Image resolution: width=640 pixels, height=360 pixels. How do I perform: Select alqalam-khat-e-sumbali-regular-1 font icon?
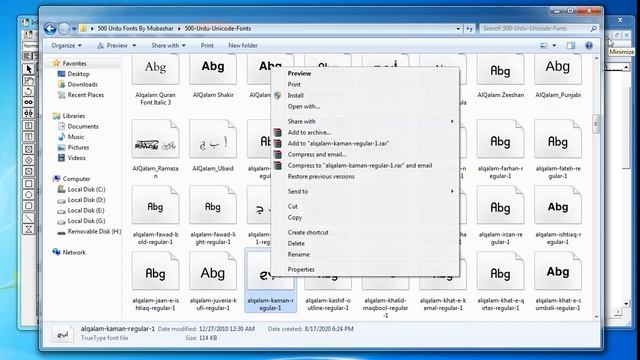pos(558,271)
